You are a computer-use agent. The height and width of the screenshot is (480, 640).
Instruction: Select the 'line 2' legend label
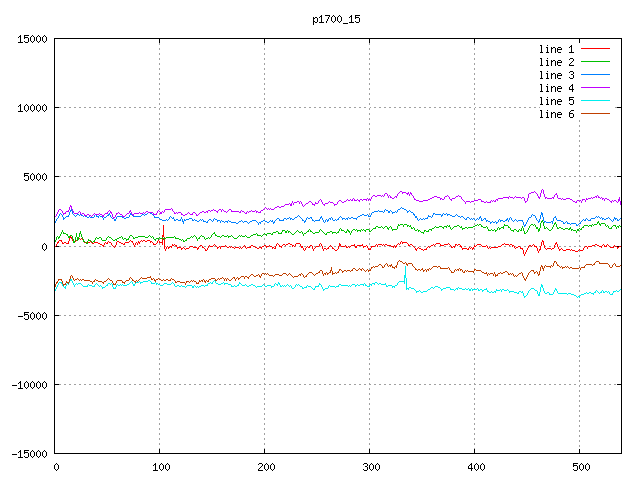tap(556, 62)
